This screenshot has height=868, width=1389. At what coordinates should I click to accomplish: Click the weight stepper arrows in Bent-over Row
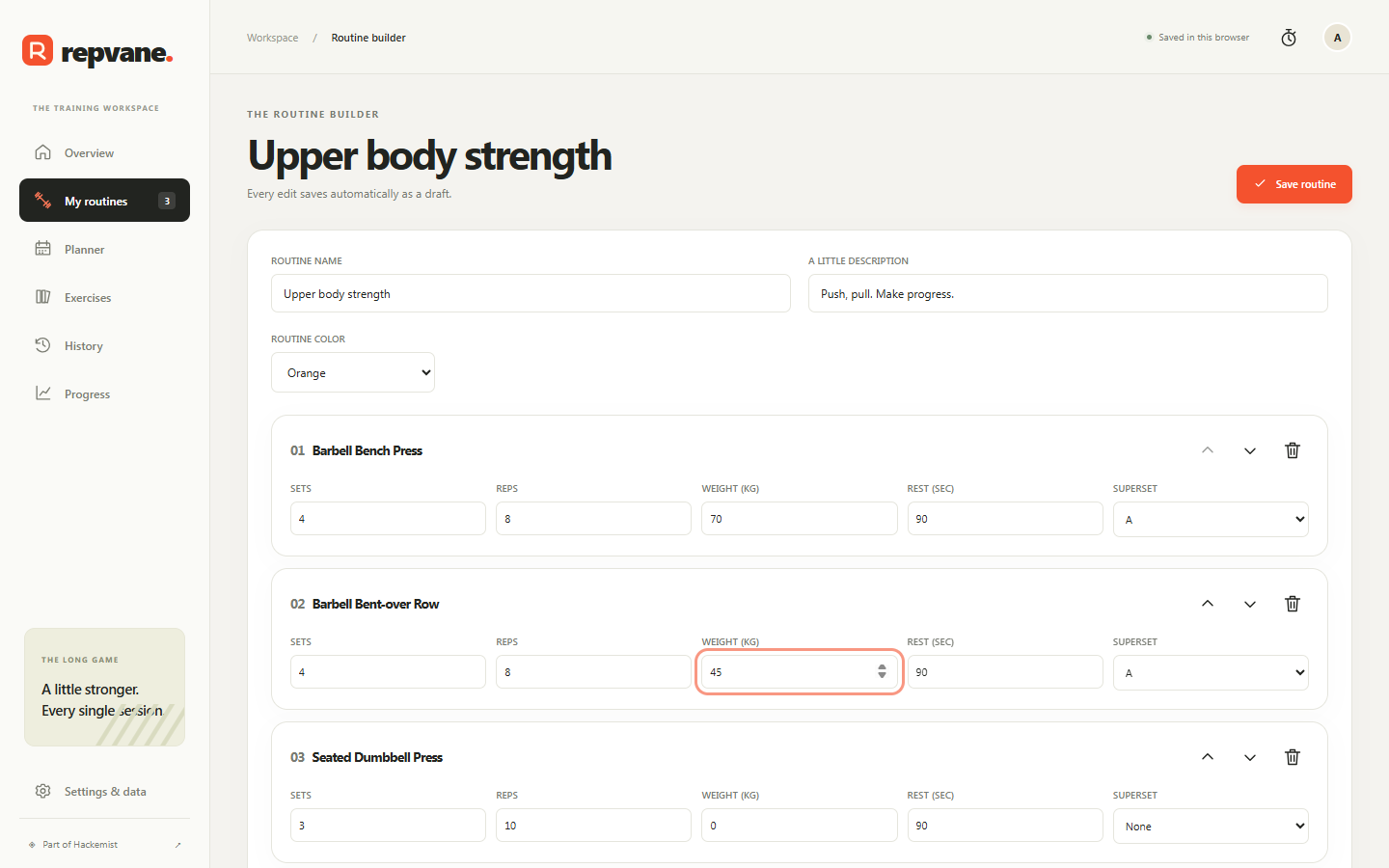point(882,671)
